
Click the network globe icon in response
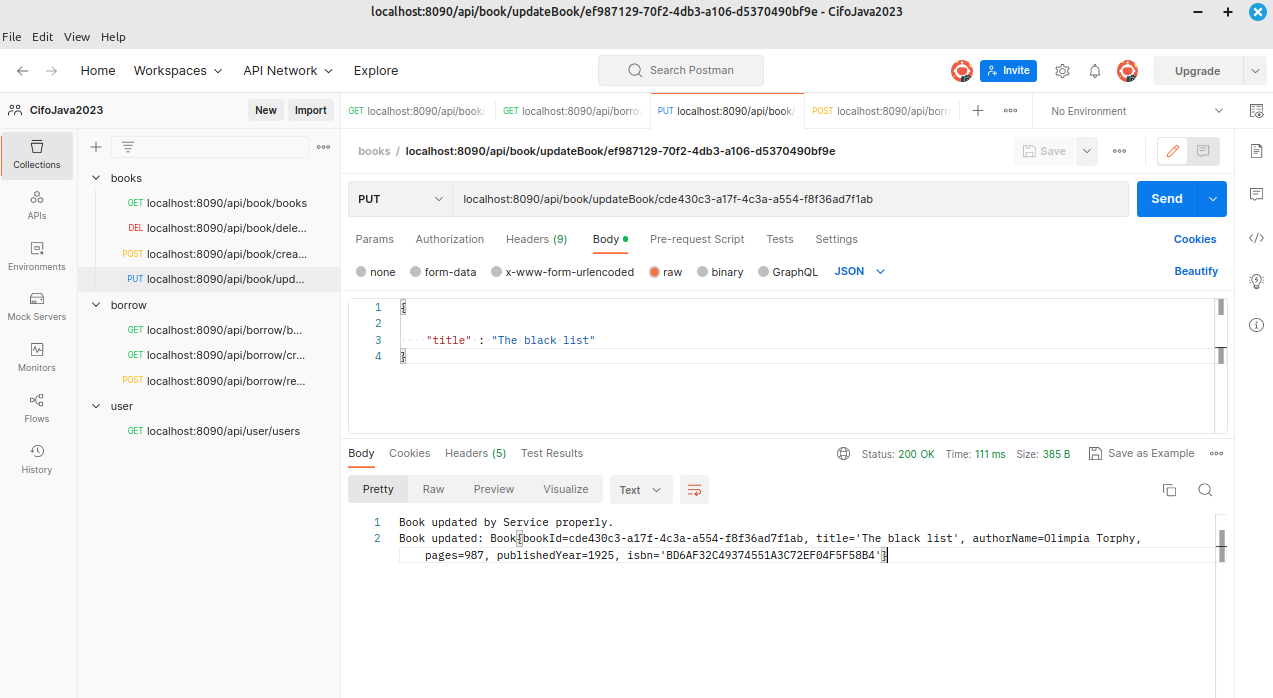843,454
